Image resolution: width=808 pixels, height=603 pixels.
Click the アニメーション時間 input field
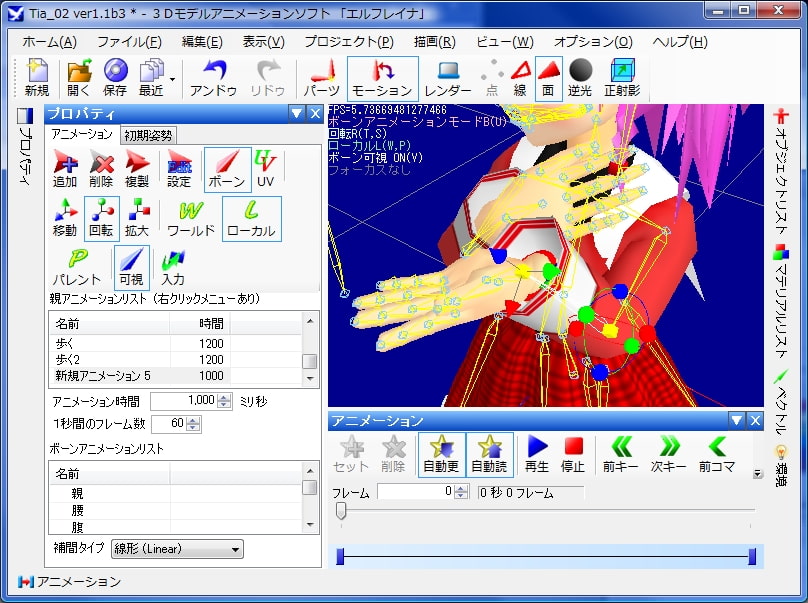184,400
